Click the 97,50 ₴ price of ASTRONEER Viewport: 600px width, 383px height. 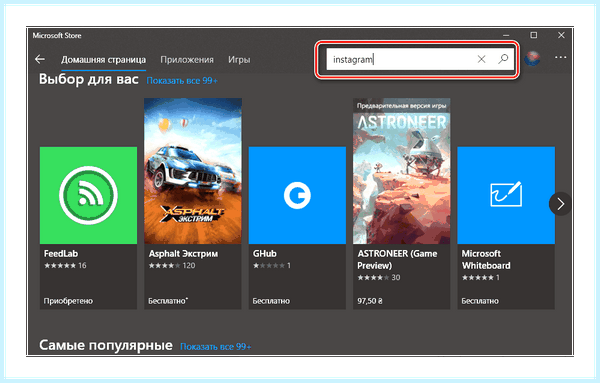(370, 301)
